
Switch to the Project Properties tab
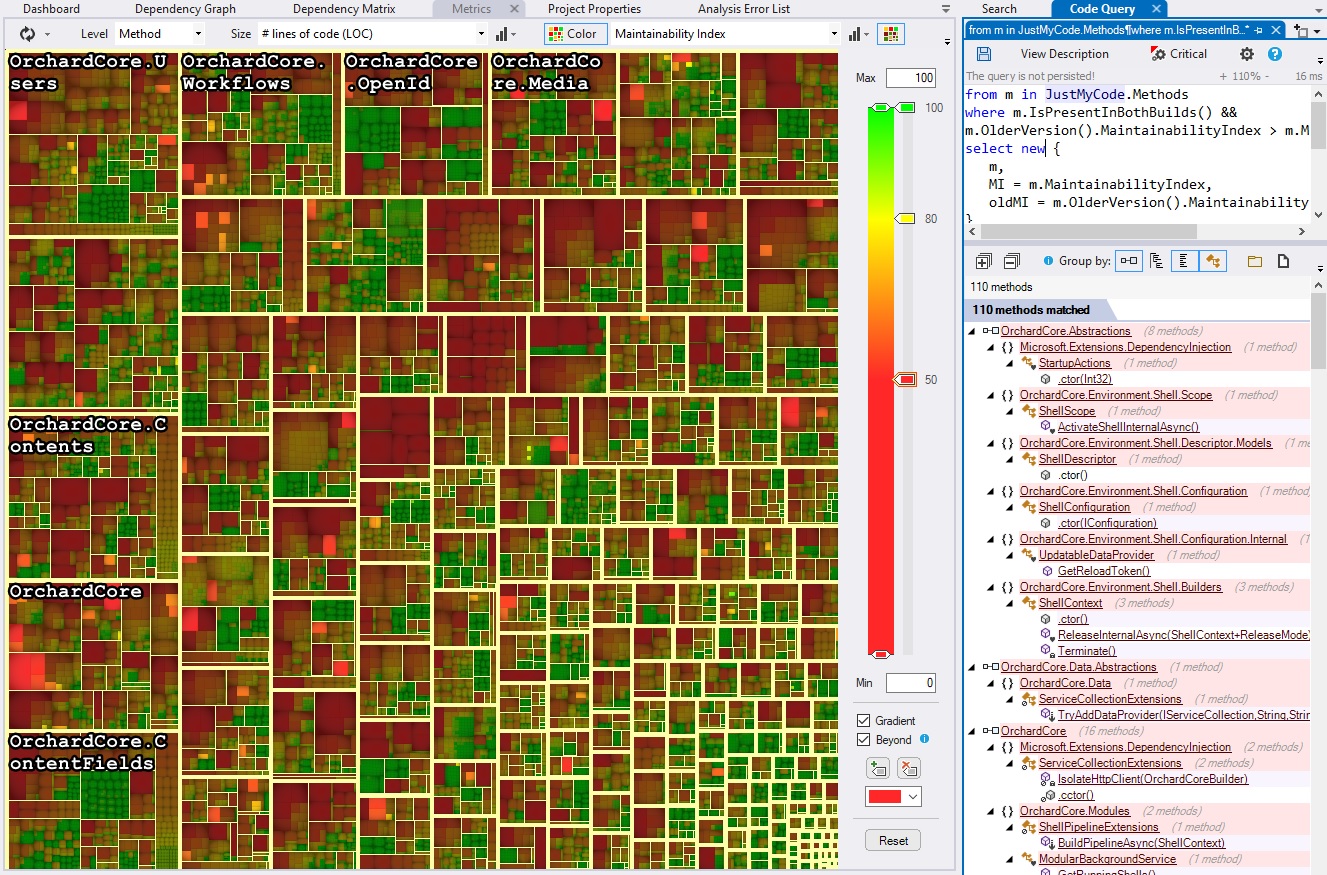[594, 9]
